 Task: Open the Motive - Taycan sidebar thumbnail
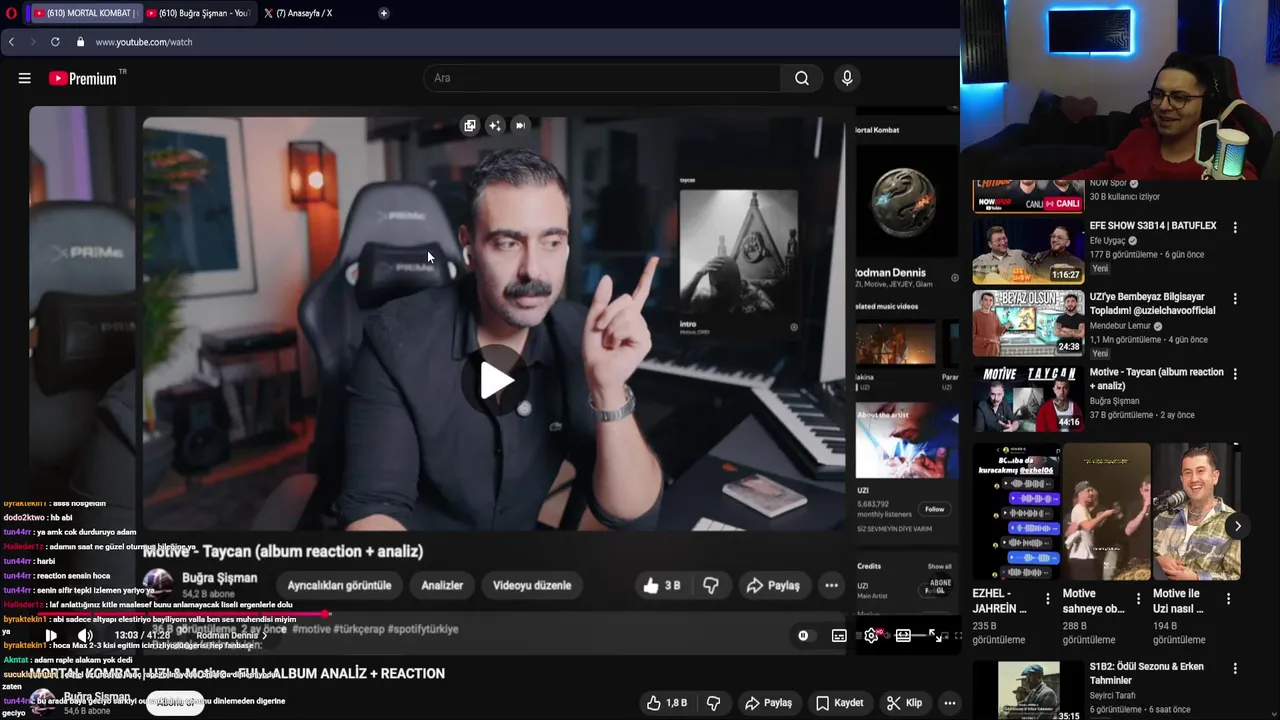point(1028,399)
